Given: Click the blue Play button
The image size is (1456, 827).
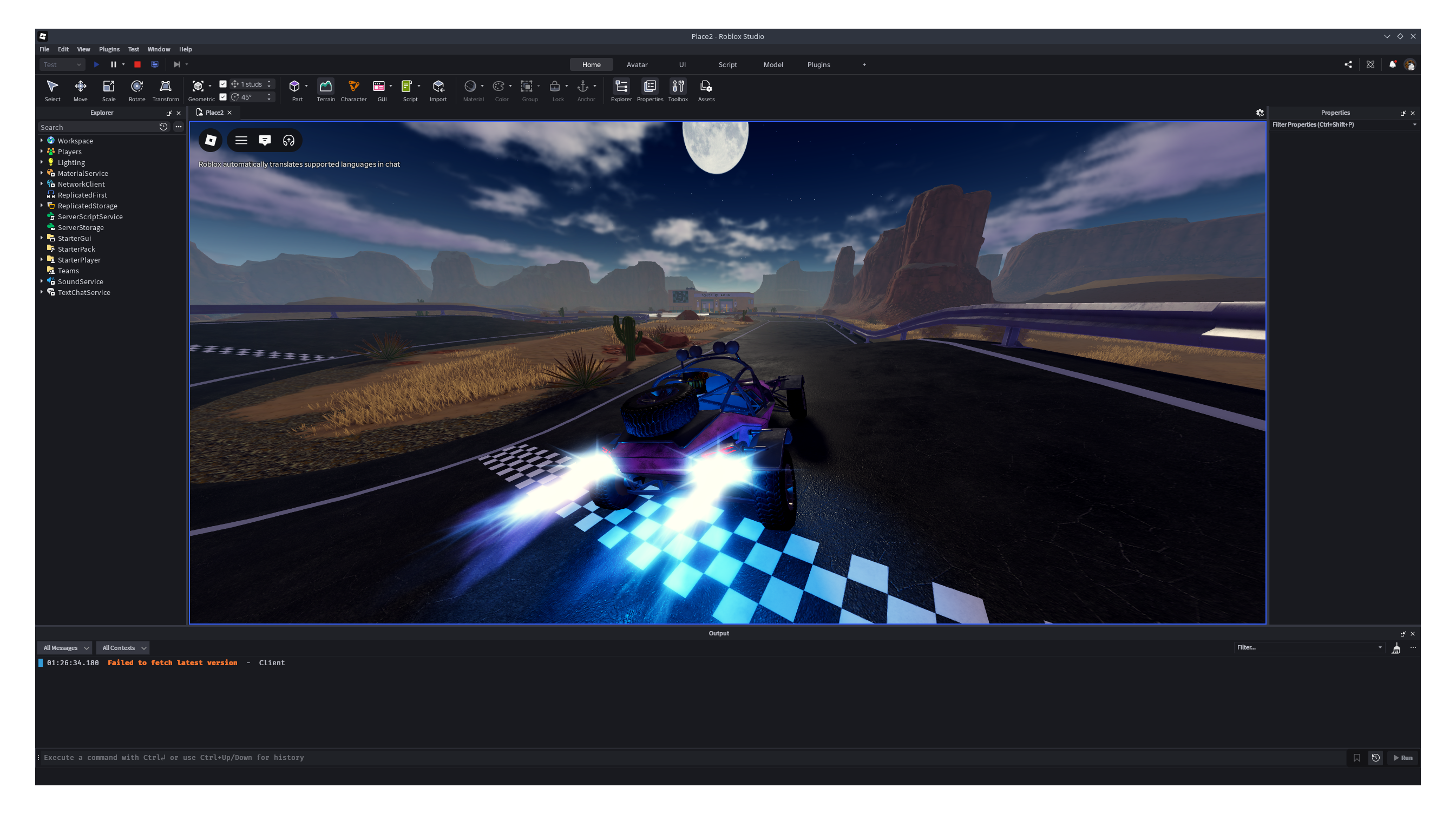Looking at the screenshot, I should point(96,64).
